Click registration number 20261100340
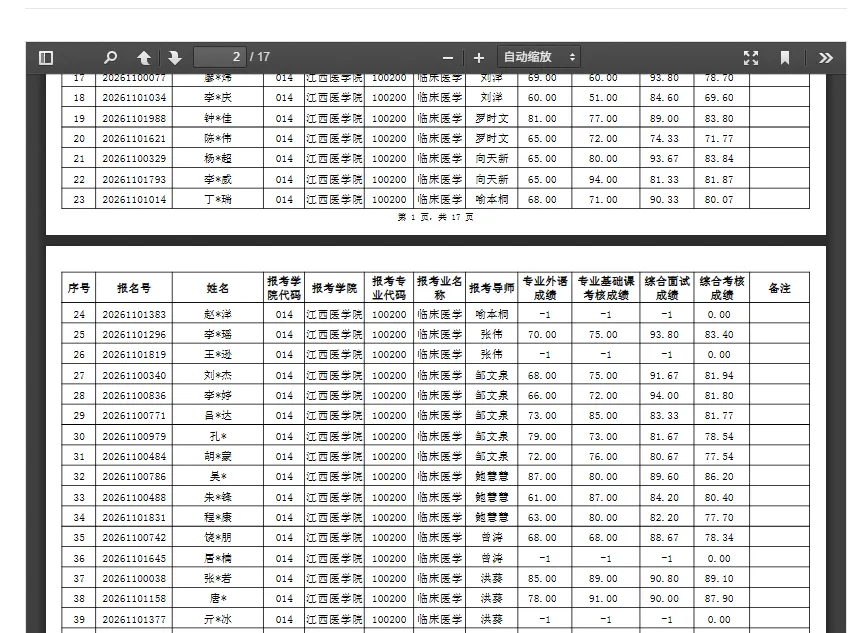This screenshot has width=868, height=633. 134,375
